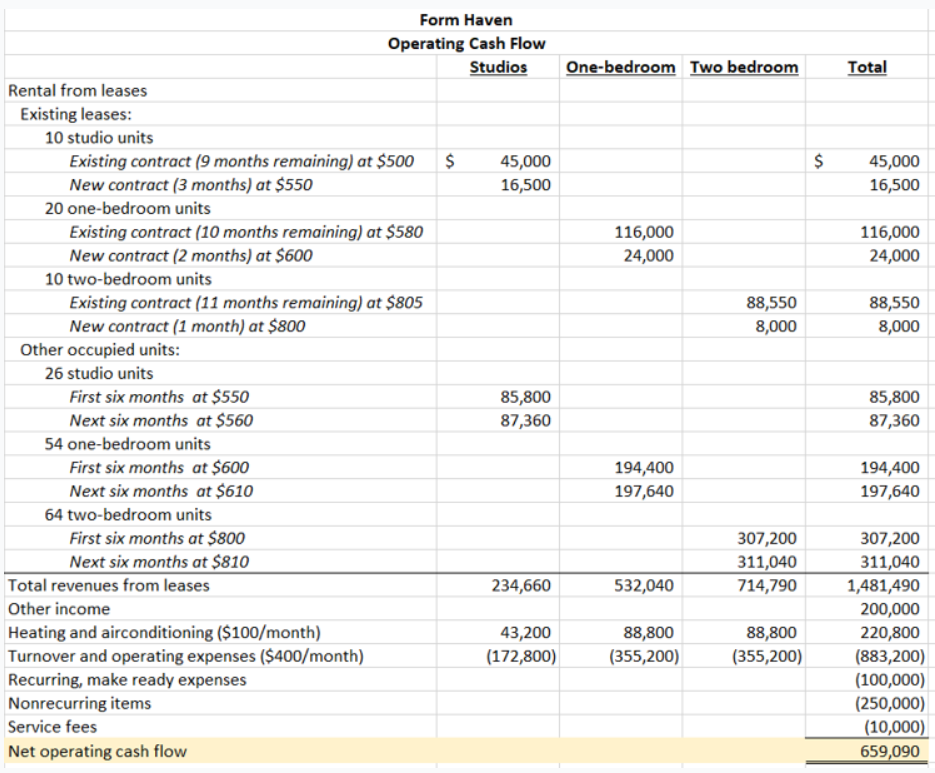Select the '20 one-bedroom units' label
The height and width of the screenshot is (773, 935).
pyautogui.click(x=128, y=208)
